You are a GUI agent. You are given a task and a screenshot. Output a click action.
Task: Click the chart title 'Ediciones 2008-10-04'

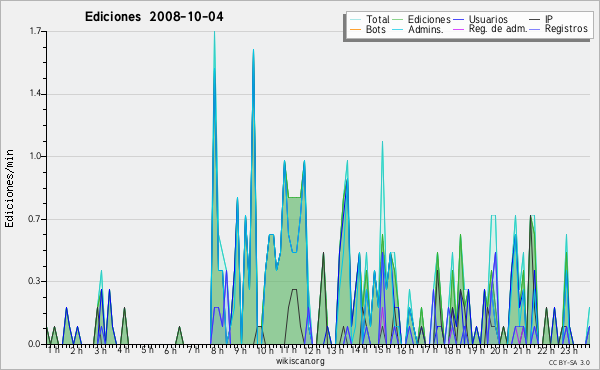click(x=154, y=17)
